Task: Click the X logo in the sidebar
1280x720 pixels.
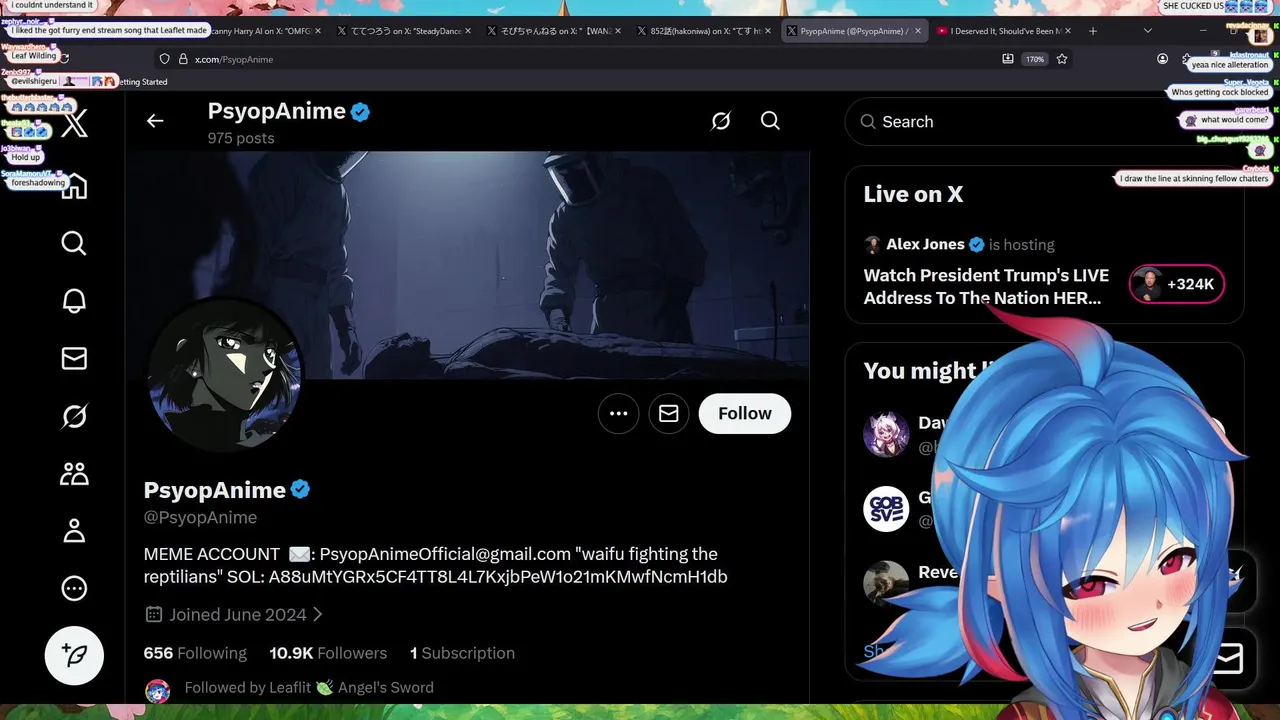Action: pos(74,125)
